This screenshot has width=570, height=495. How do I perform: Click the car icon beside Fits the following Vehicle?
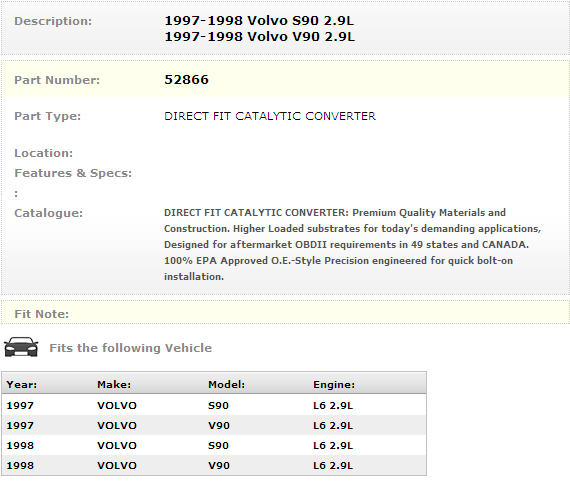coord(21,347)
